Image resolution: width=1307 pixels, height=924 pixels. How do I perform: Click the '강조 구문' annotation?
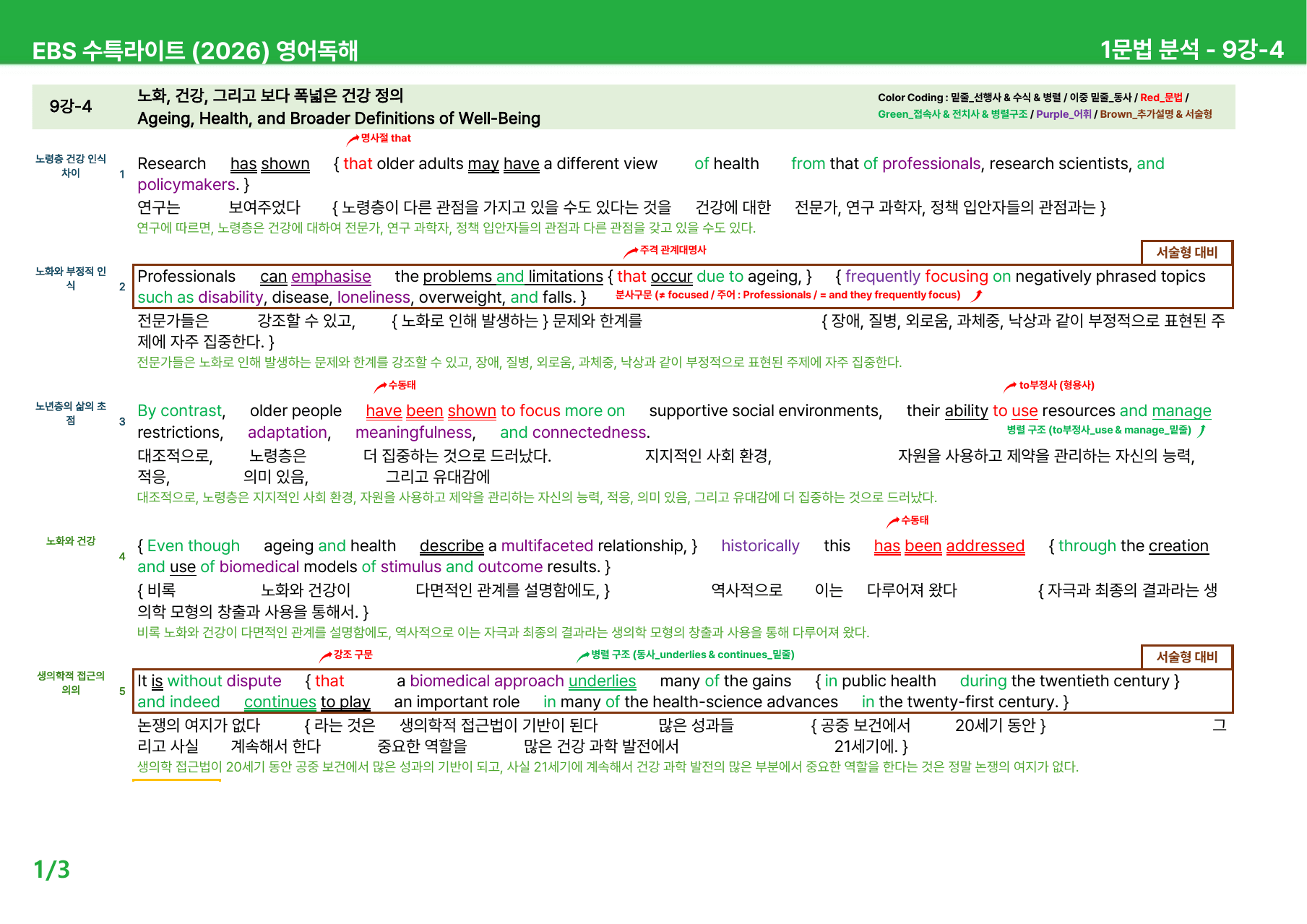pos(353,655)
